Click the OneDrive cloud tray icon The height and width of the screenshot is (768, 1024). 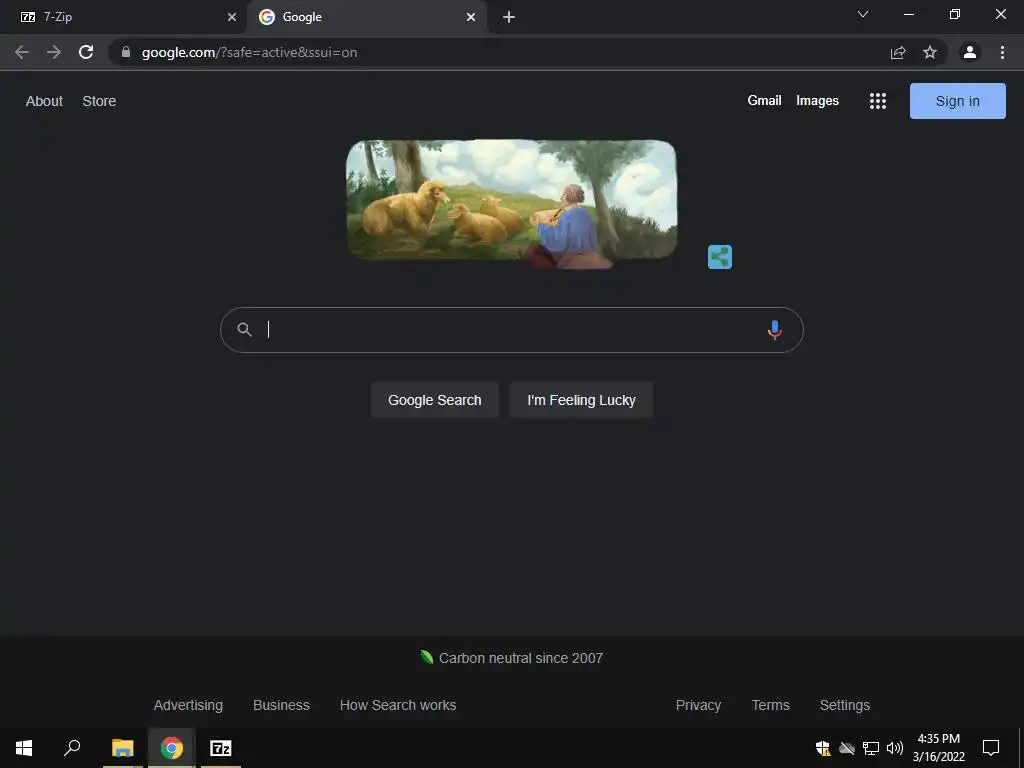pyautogui.click(x=847, y=748)
